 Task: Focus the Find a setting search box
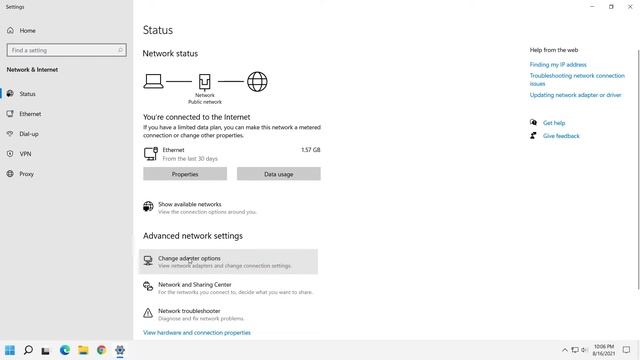tap(67, 50)
